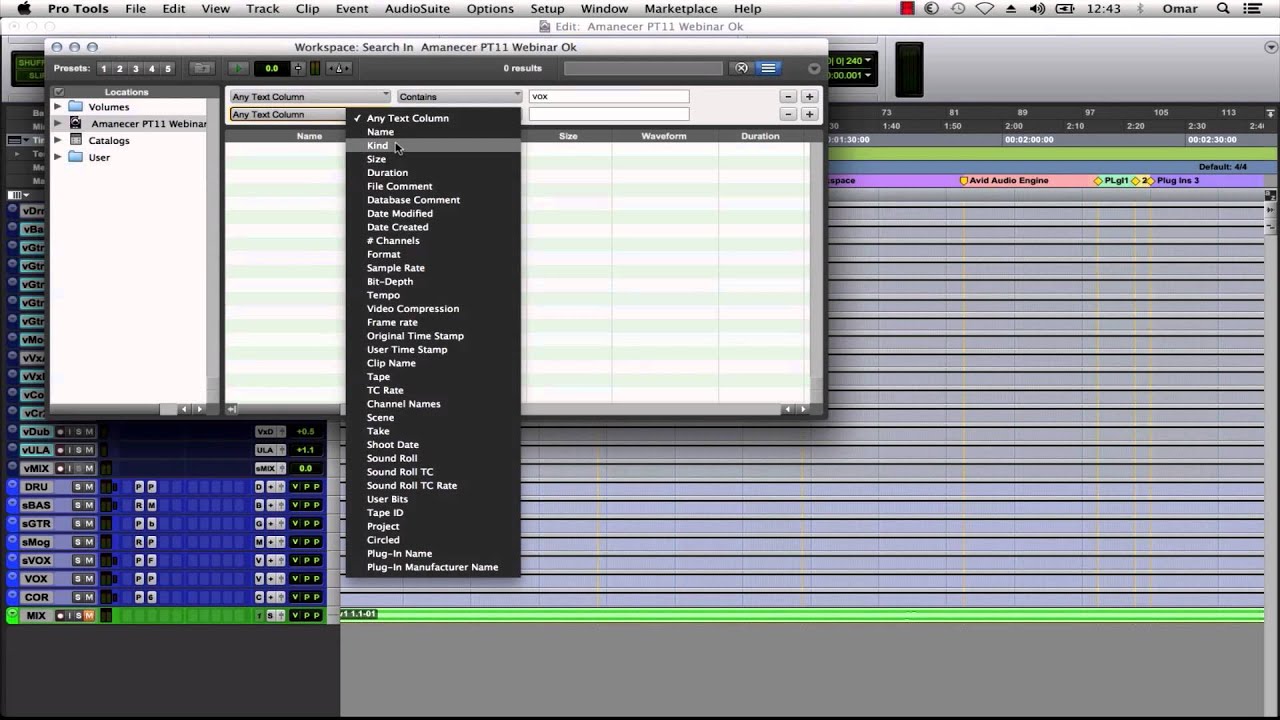This screenshot has height=720, width=1280.
Task: Click the empty second search text field
Action: (x=608, y=114)
